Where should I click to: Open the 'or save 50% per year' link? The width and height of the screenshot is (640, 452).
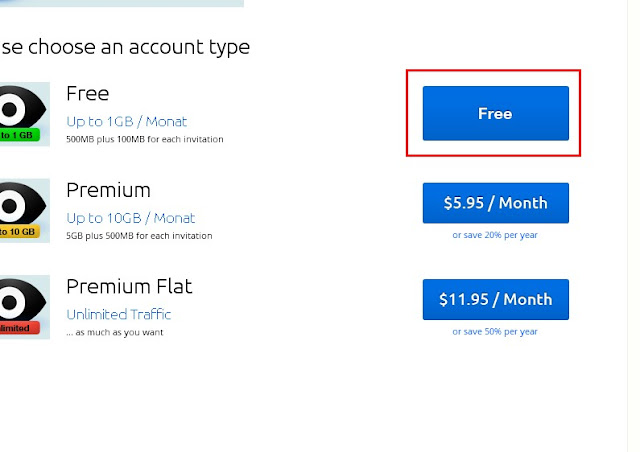click(495, 332)
